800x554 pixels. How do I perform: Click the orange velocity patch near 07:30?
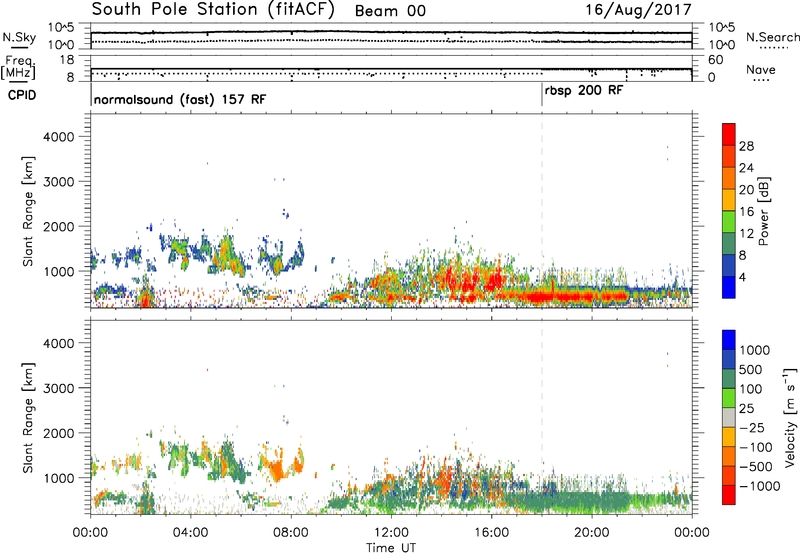(x=278, y=468)
